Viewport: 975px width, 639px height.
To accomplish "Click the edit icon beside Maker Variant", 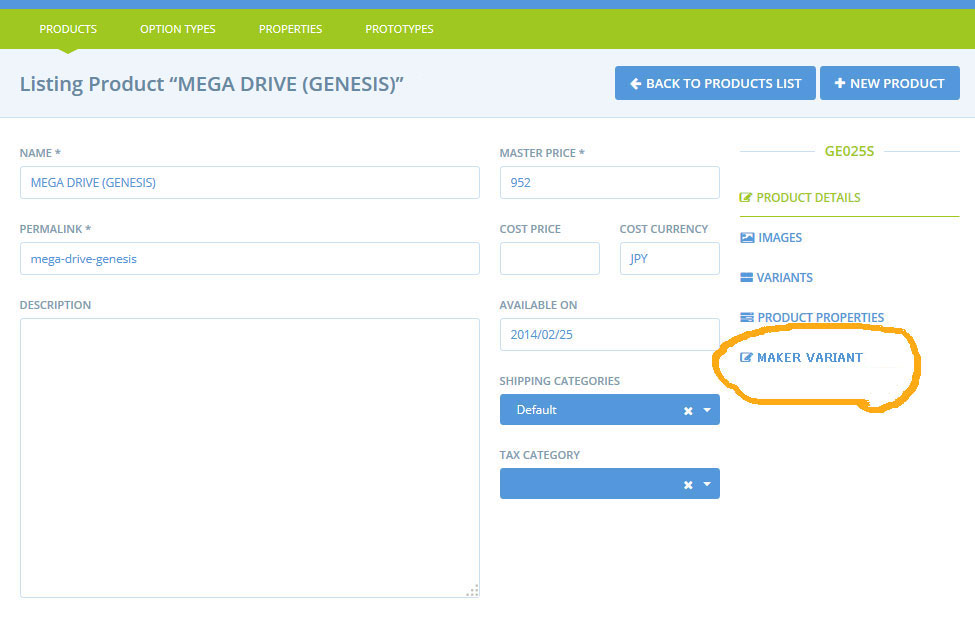I will coord(746,357).
